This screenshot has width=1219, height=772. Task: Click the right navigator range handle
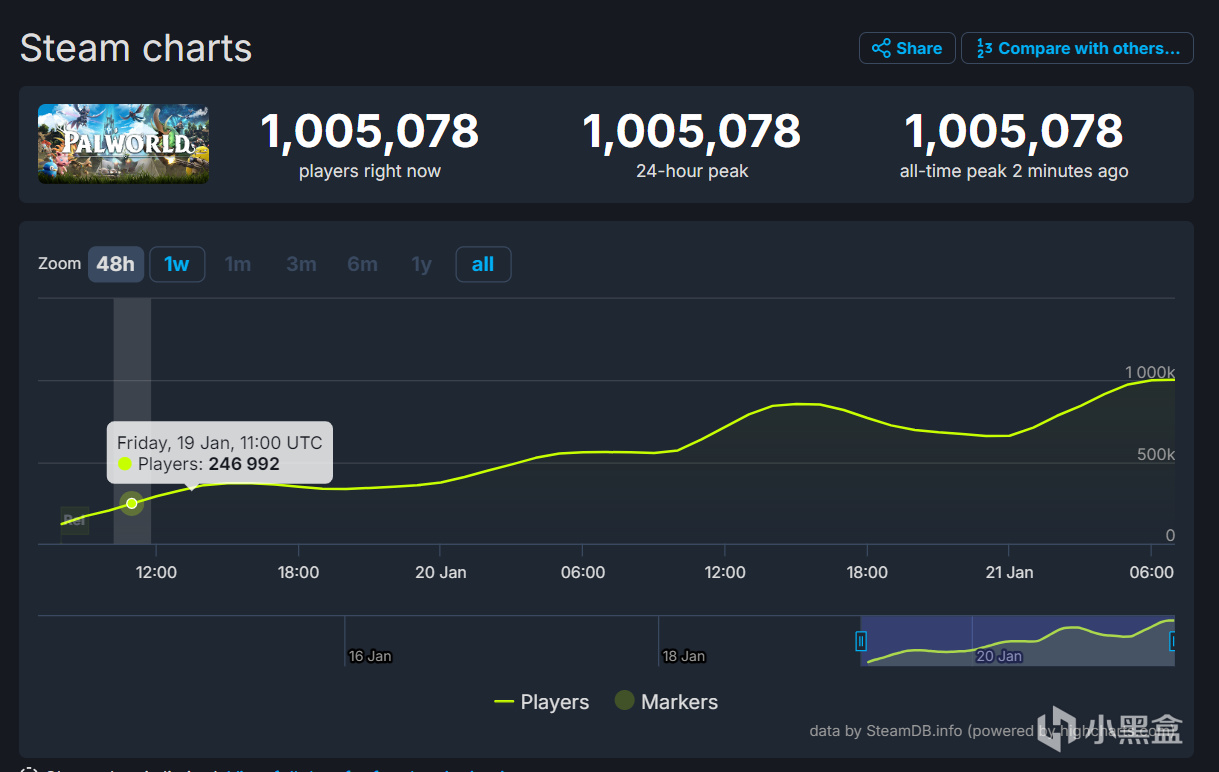pyautogui.click(x=1174, y=641)
